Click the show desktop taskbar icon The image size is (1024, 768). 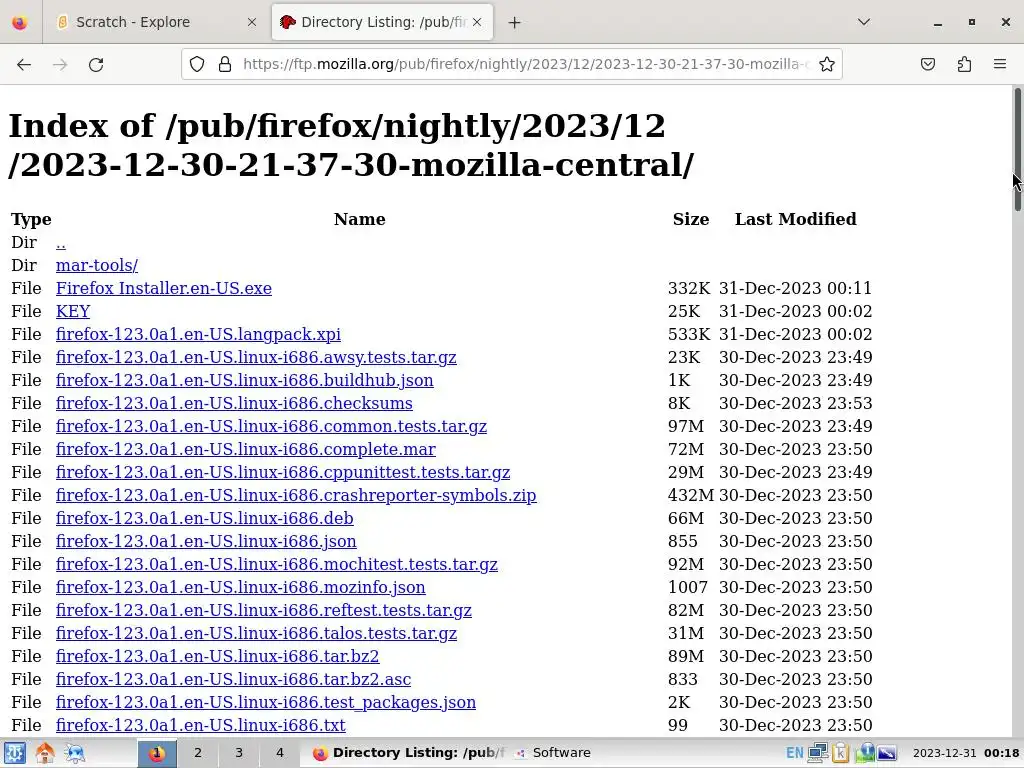pos(75,753)
